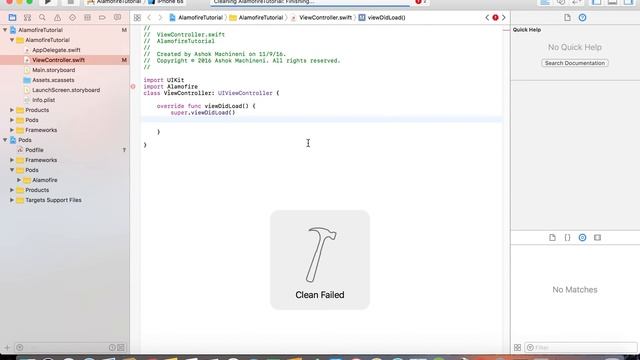Viewport: 640px width, 360px height.
Task: Open the Project navigator folder icon
Action: (x=12, y=18)
